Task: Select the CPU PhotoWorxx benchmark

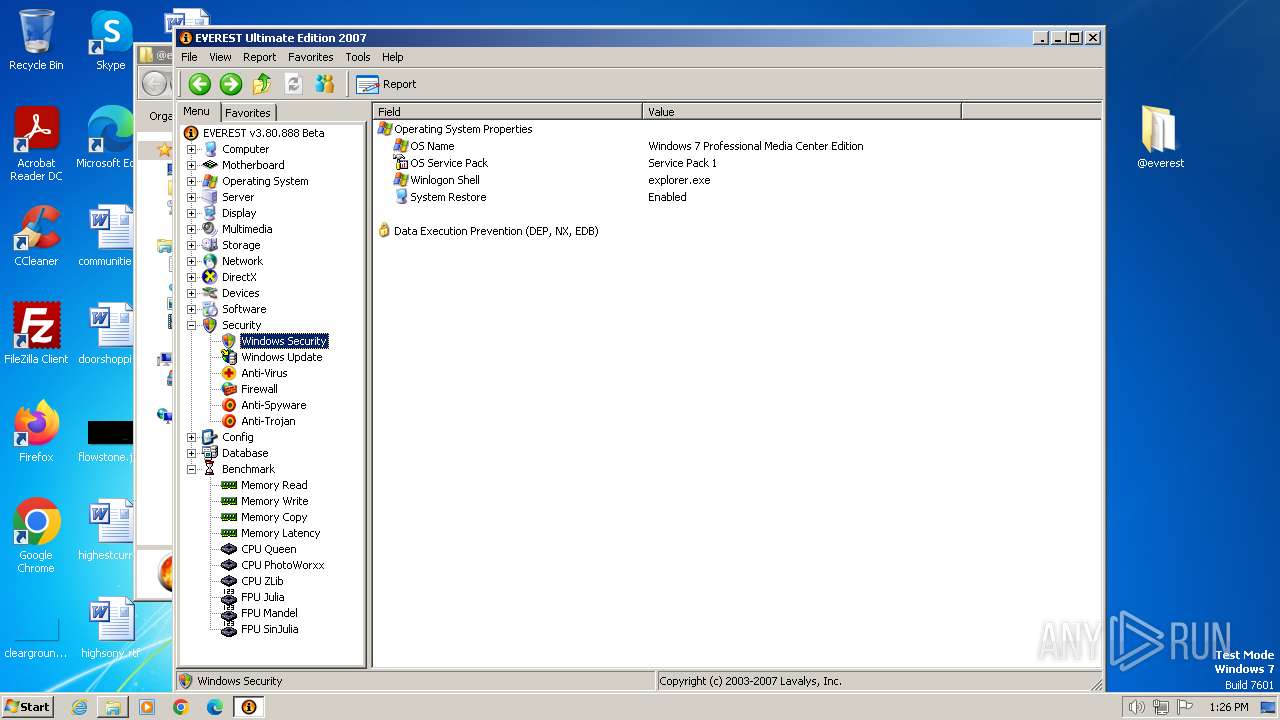Action: pyautogui.click(x=282, y=565)
